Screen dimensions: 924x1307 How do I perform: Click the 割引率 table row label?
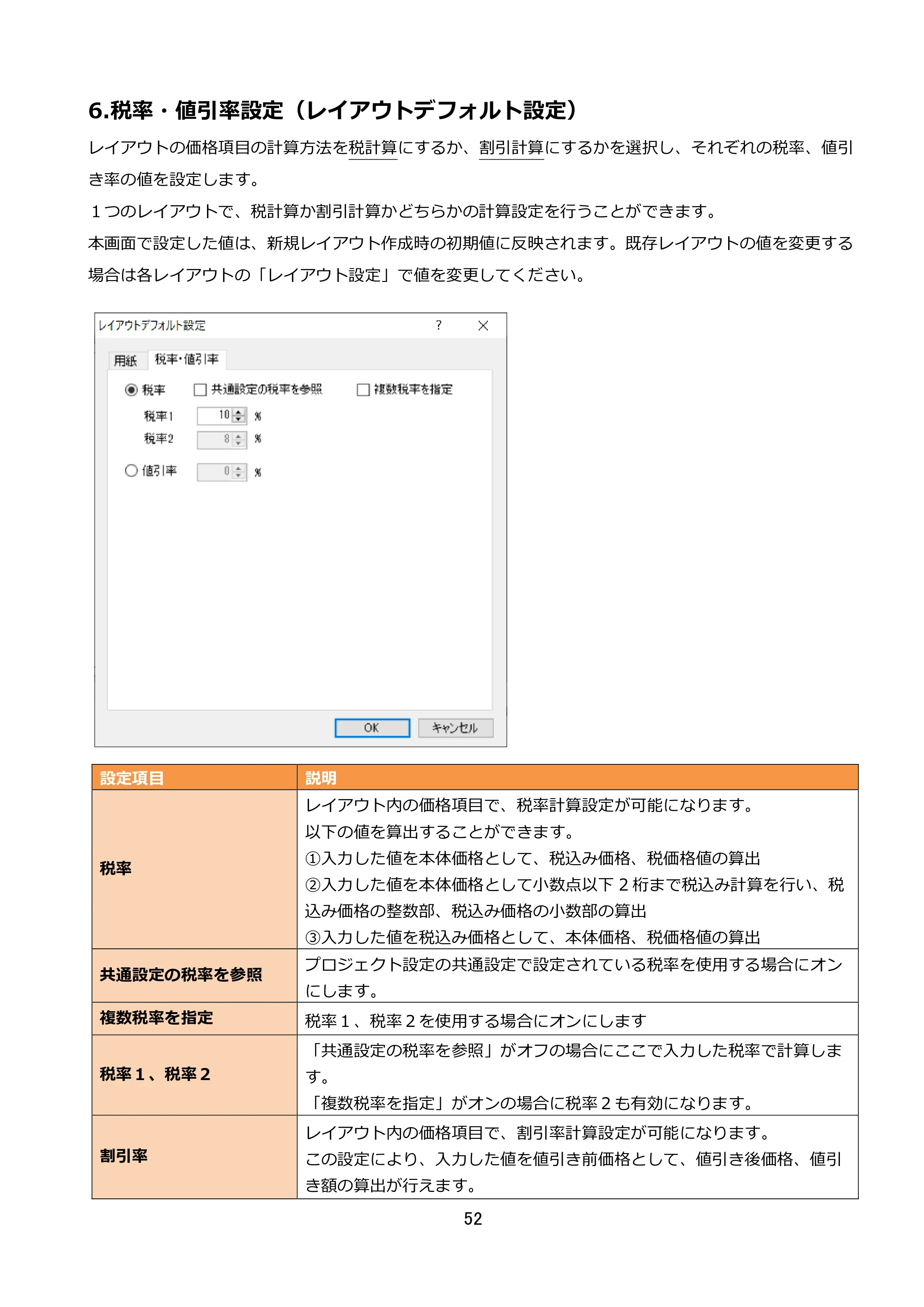(x=123, y=1156)
